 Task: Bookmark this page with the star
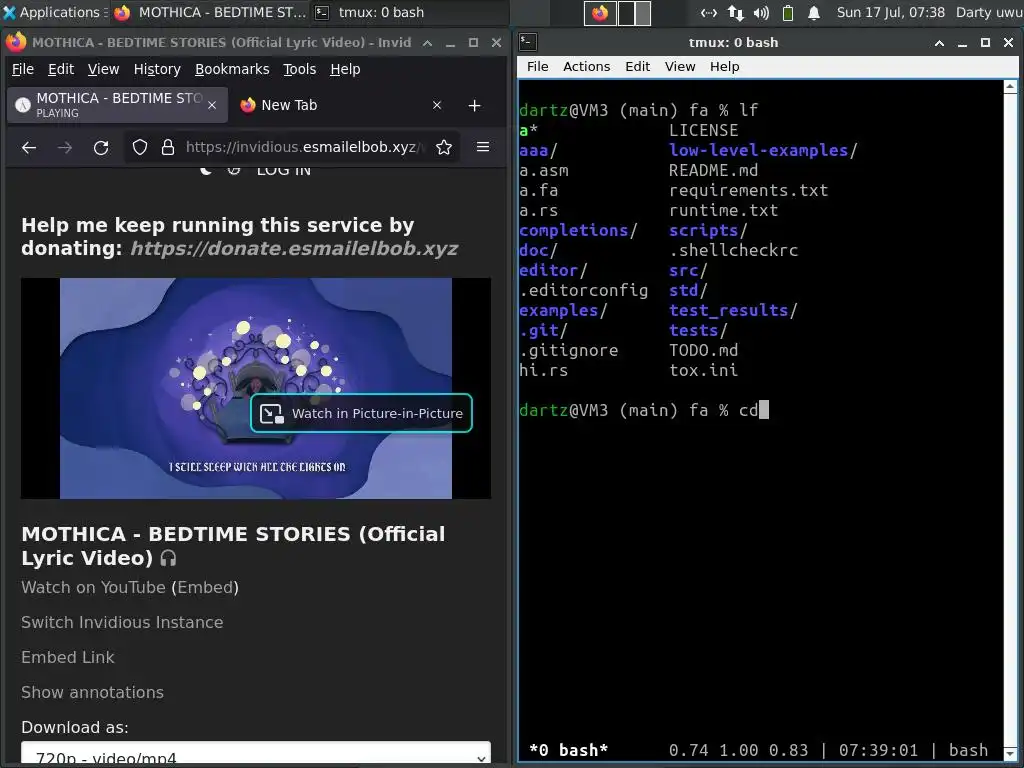[444, 147]
